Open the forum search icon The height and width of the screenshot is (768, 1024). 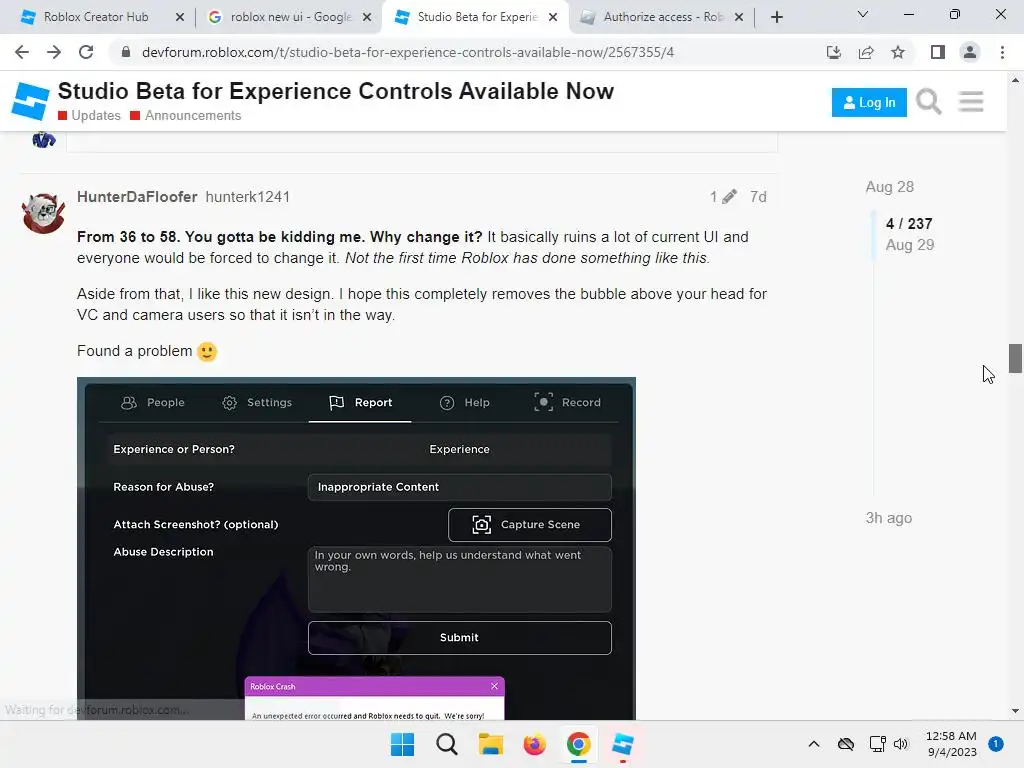click(928, 102)
